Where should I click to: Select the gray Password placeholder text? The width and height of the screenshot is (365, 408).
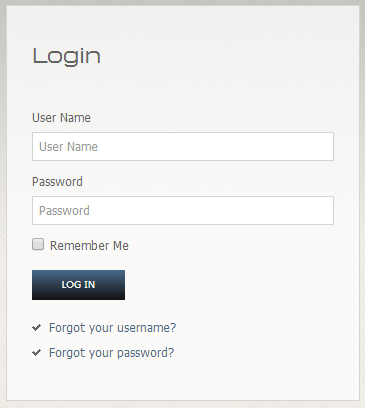pyautogui.click(x=64, y=211)
